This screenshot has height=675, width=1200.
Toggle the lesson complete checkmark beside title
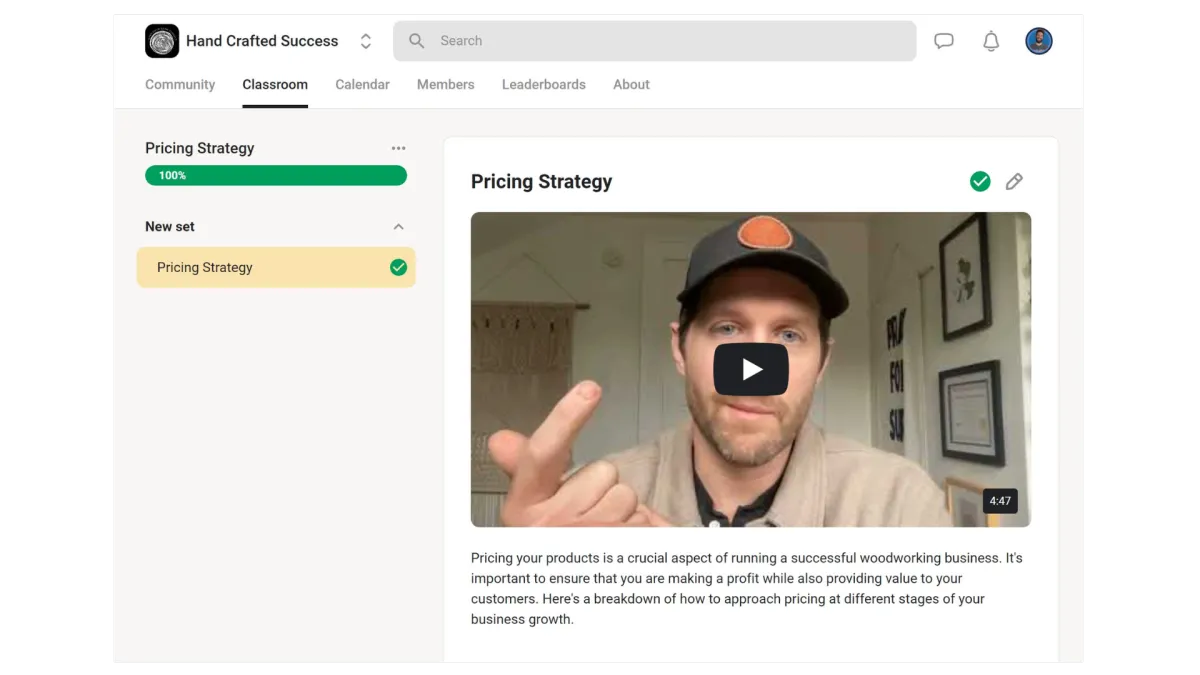(980, 181)
